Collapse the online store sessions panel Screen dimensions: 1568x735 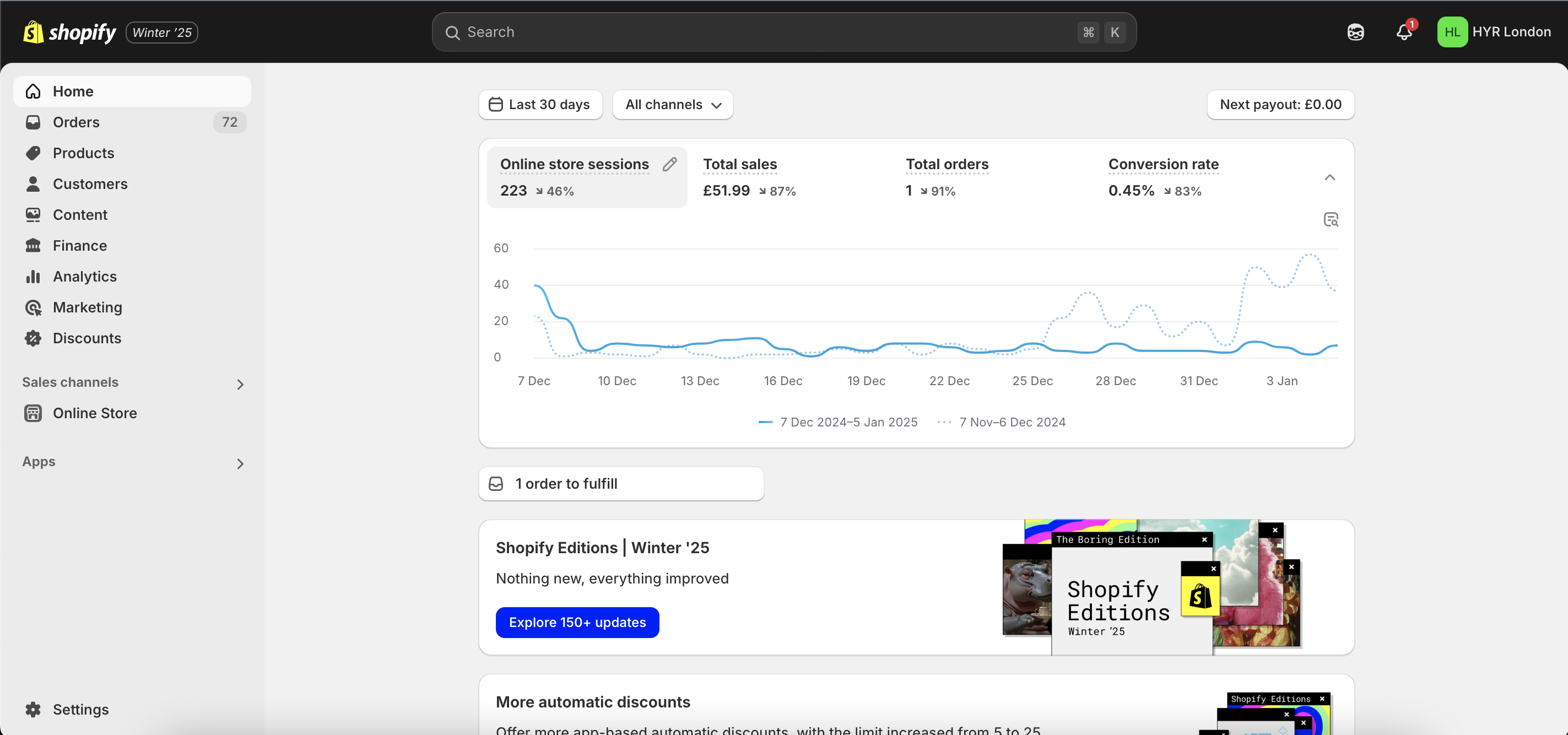coord(1330,177)
